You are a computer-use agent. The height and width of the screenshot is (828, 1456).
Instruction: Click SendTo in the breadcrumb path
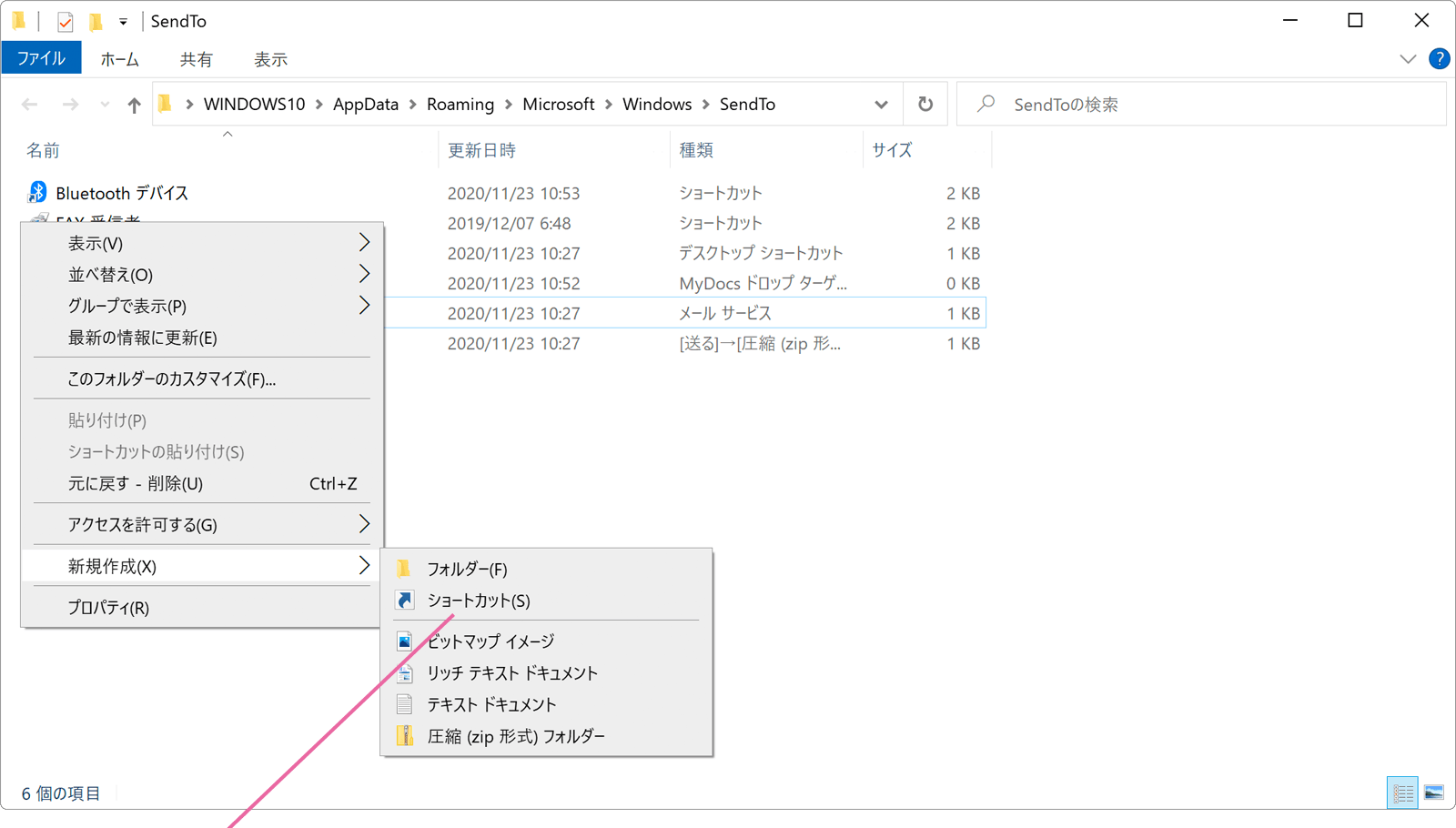(x=747, y=104)
